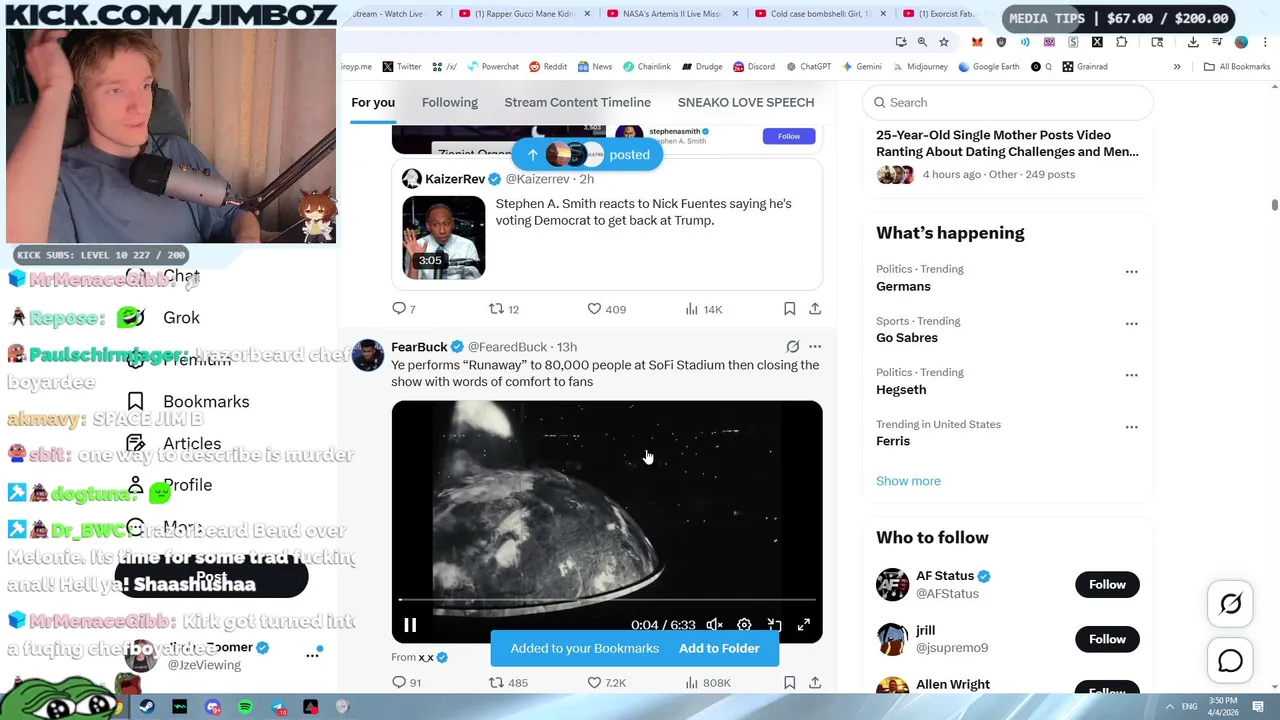Open Bookmarks in the left sidebar
This screenshot has height=720, width=1280.
point(188,401)
